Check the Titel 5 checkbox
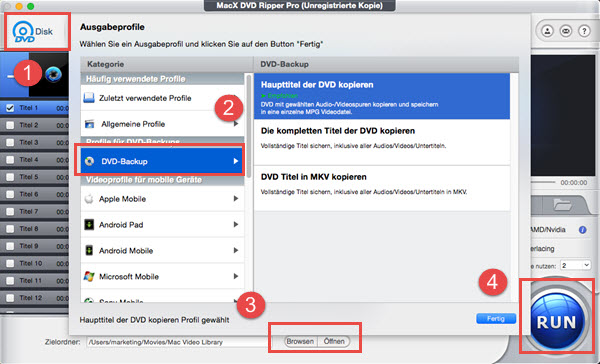The height and width of the screenshot is (364, 600). [10, 177]
